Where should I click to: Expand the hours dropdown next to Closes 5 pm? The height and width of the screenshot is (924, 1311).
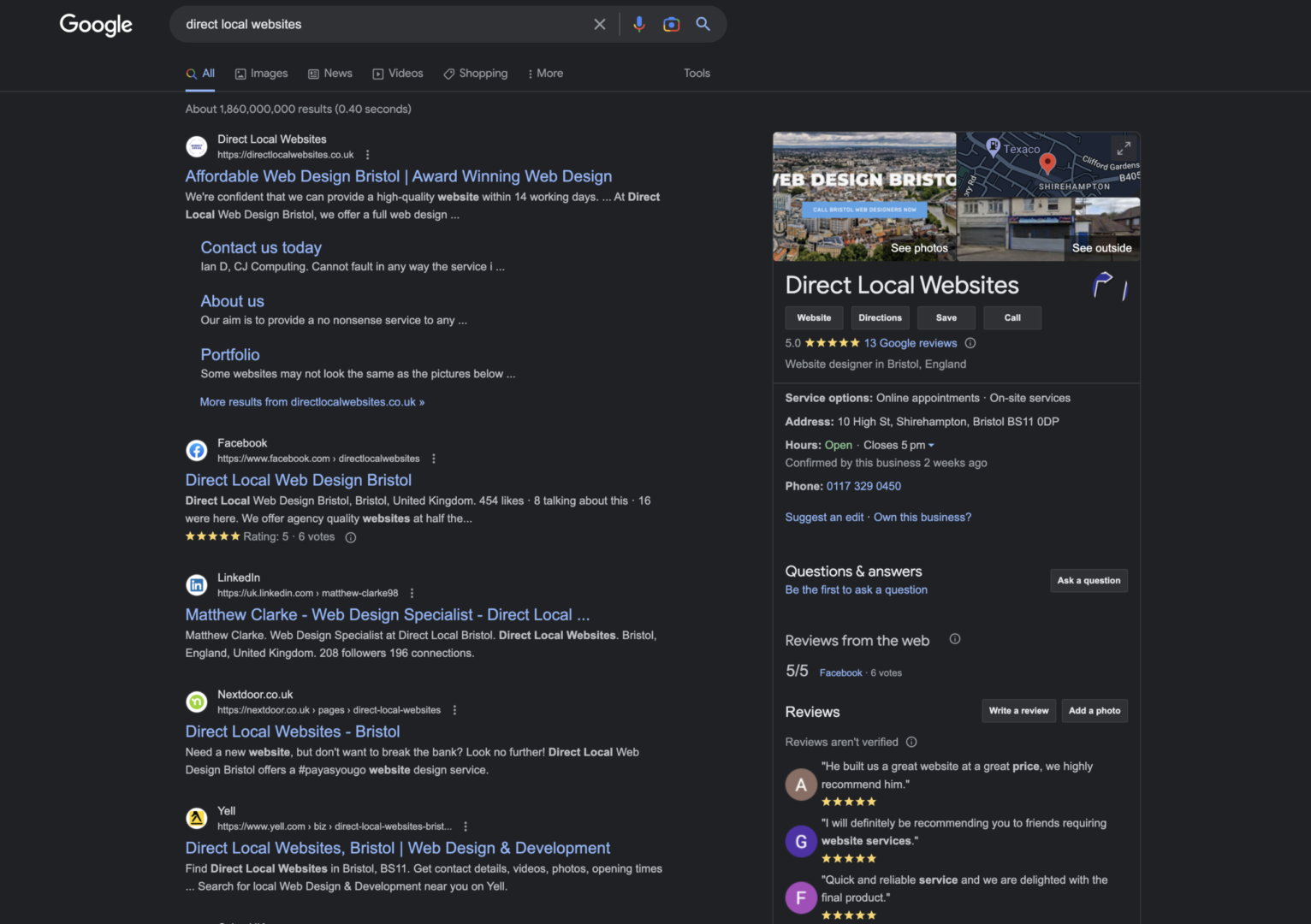931,446
